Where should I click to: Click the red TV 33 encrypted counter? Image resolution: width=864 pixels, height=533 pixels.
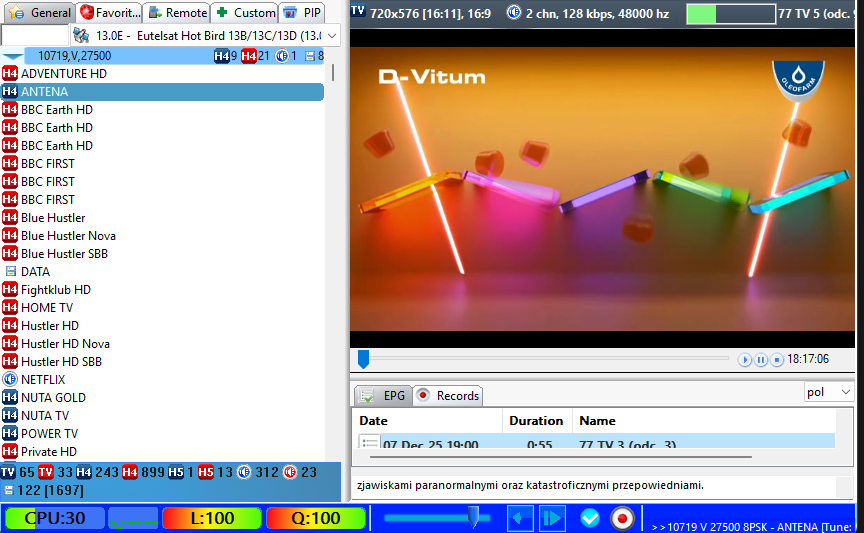click(55, 472)
